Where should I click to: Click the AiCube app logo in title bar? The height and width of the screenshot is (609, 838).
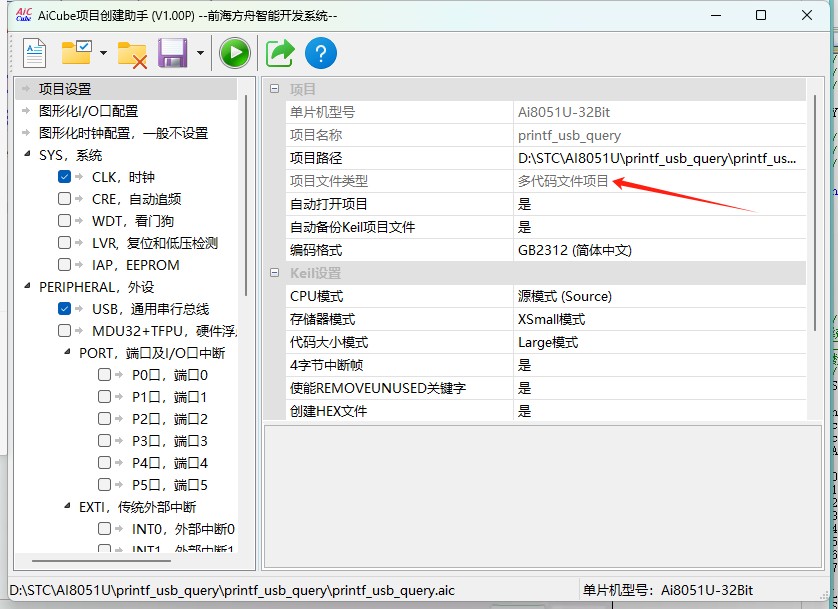[x=24, y=15]
